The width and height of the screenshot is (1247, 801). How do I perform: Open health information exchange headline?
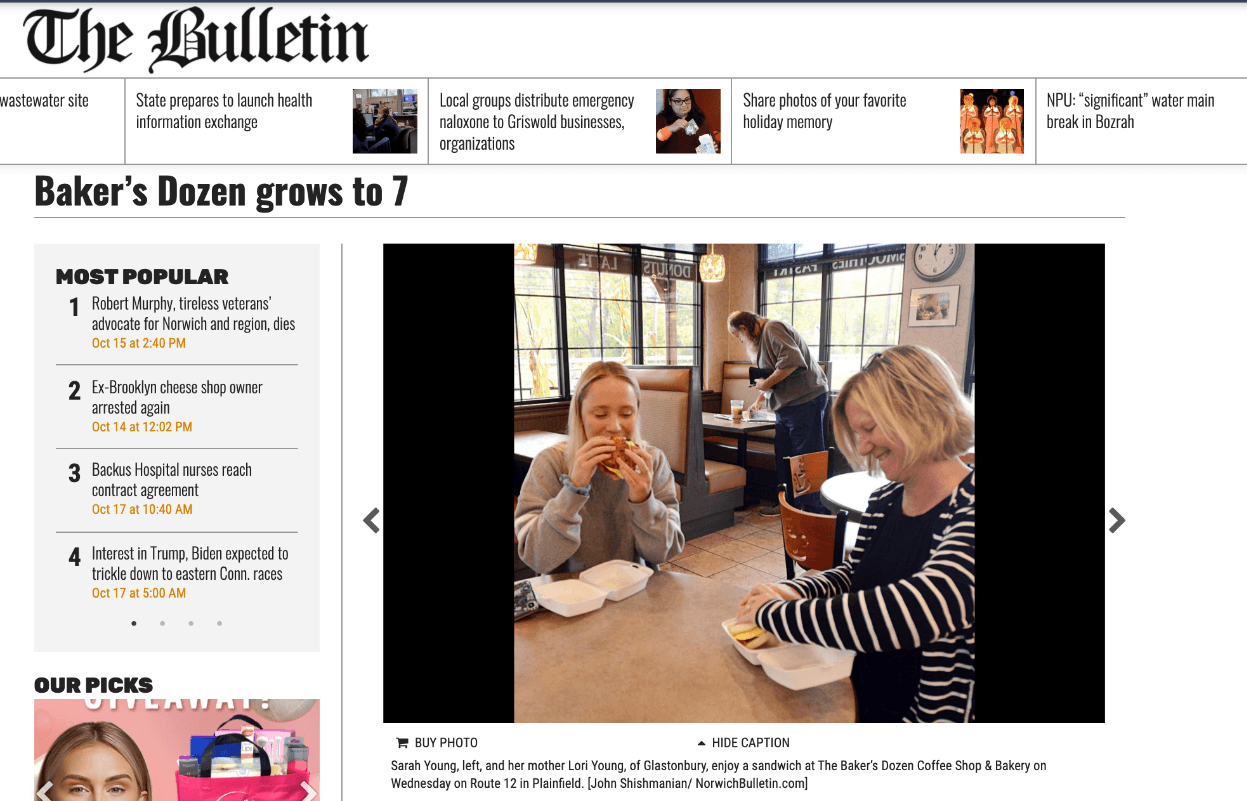[224, 111]
